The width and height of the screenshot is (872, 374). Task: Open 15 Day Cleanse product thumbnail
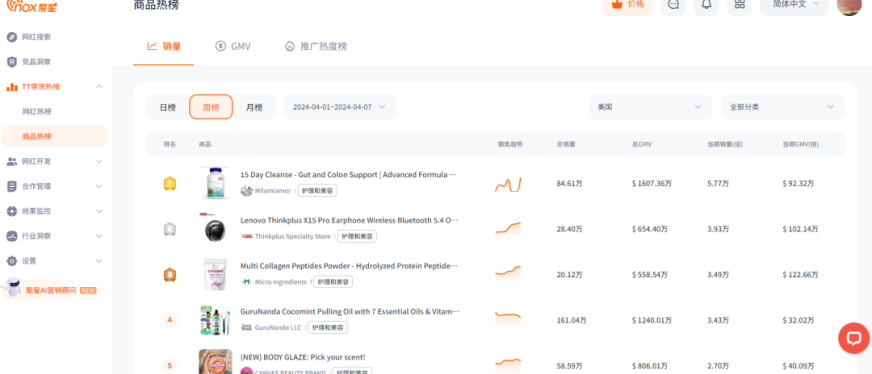click(x=215, y=183)
